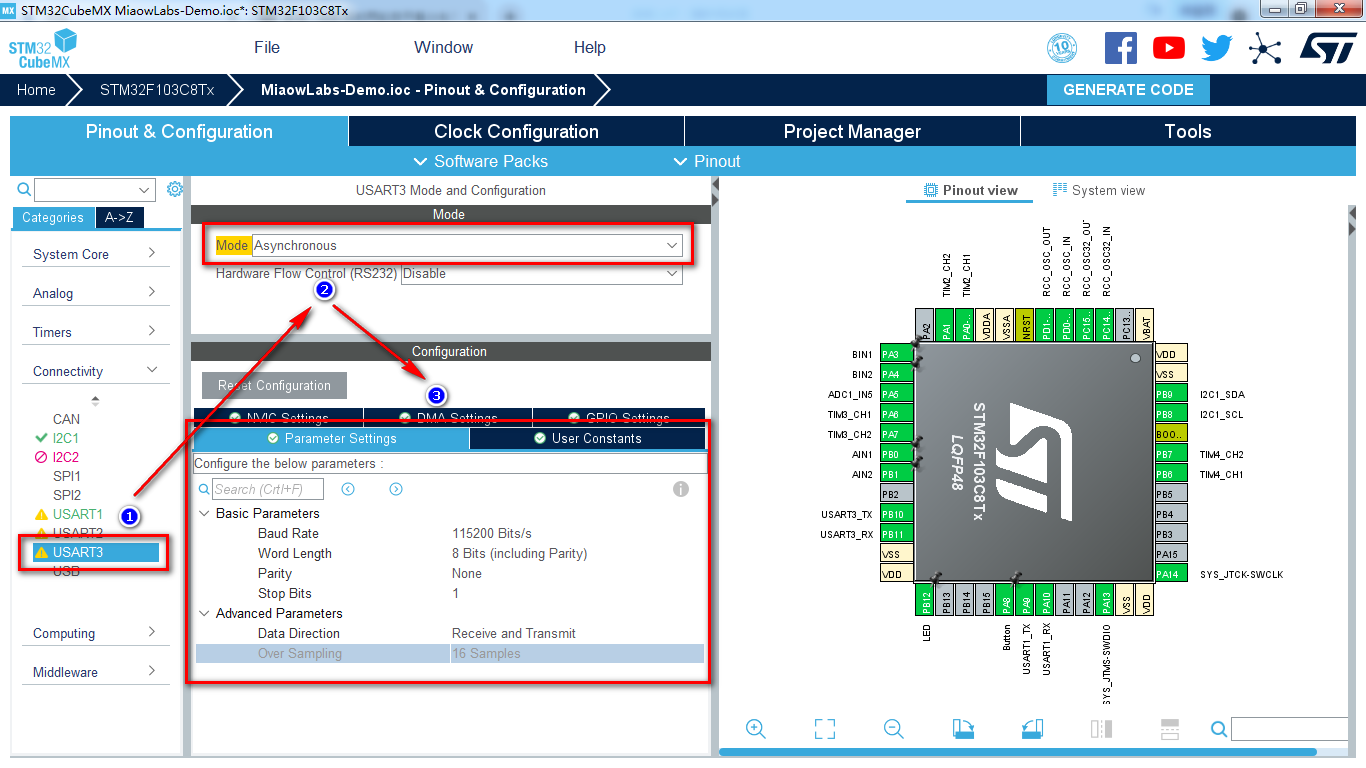The height and width of the screenshot is (768, 1366).
Task: Toggle the horizontal rows layout icon
Action: [1170, 729]
